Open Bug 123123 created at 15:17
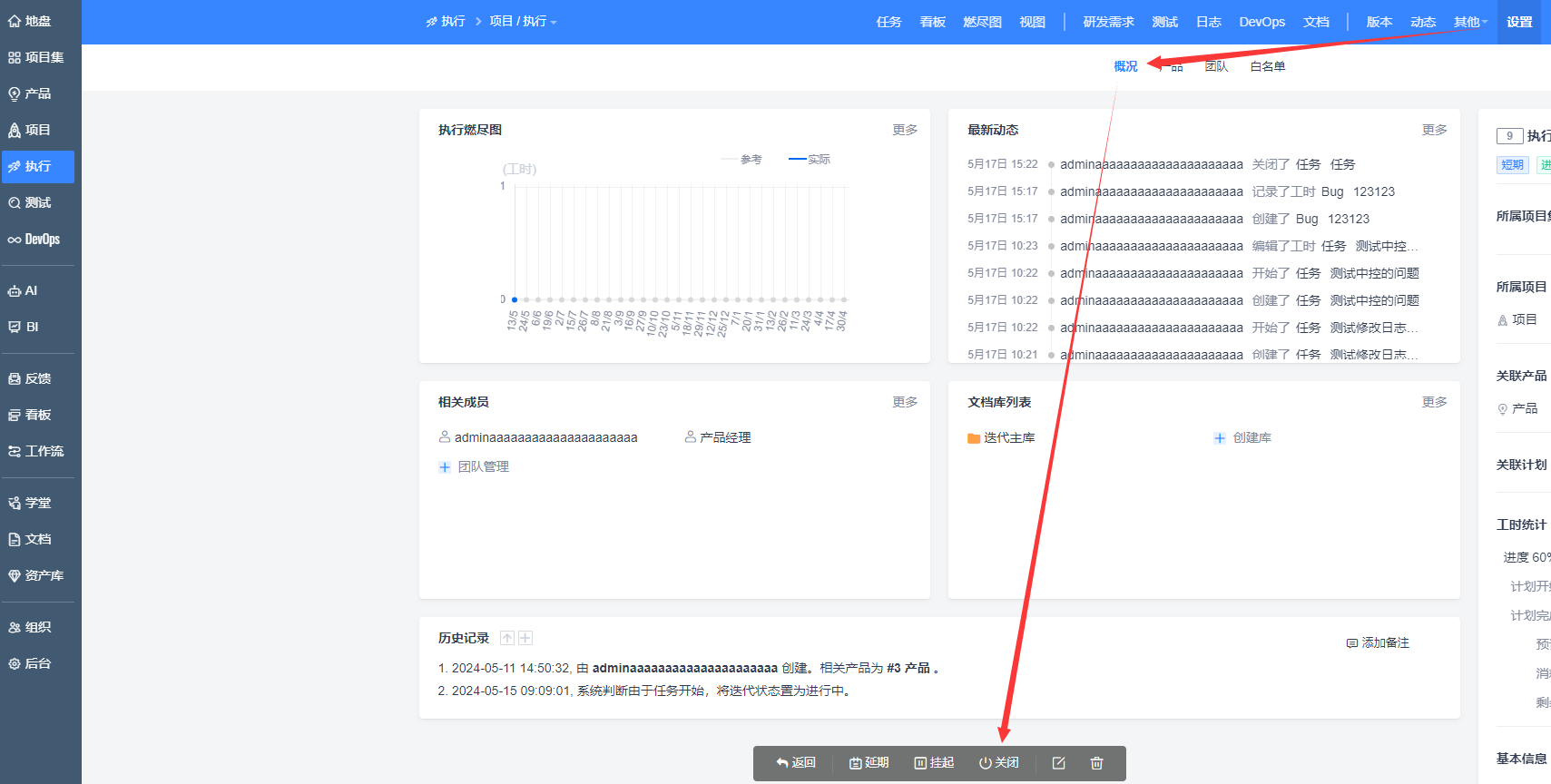 (1349, 219)
